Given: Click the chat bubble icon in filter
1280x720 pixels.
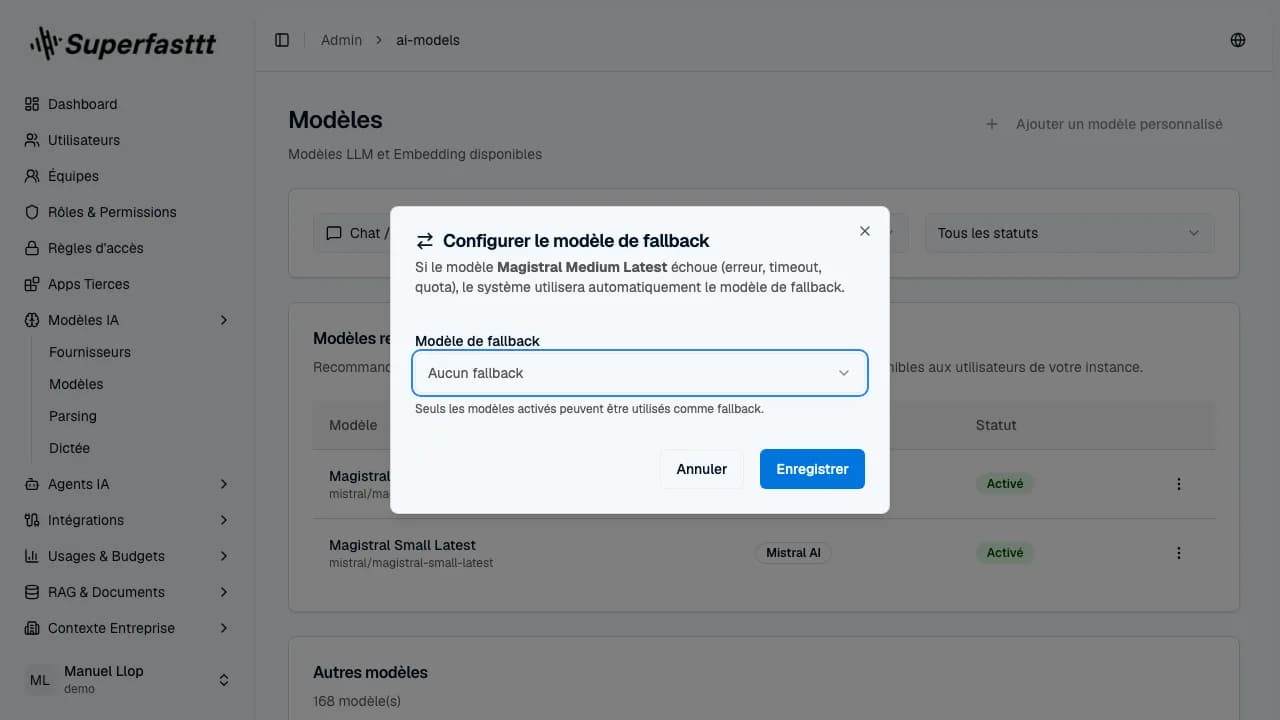Looking at the screenshot, I should 334,233.
